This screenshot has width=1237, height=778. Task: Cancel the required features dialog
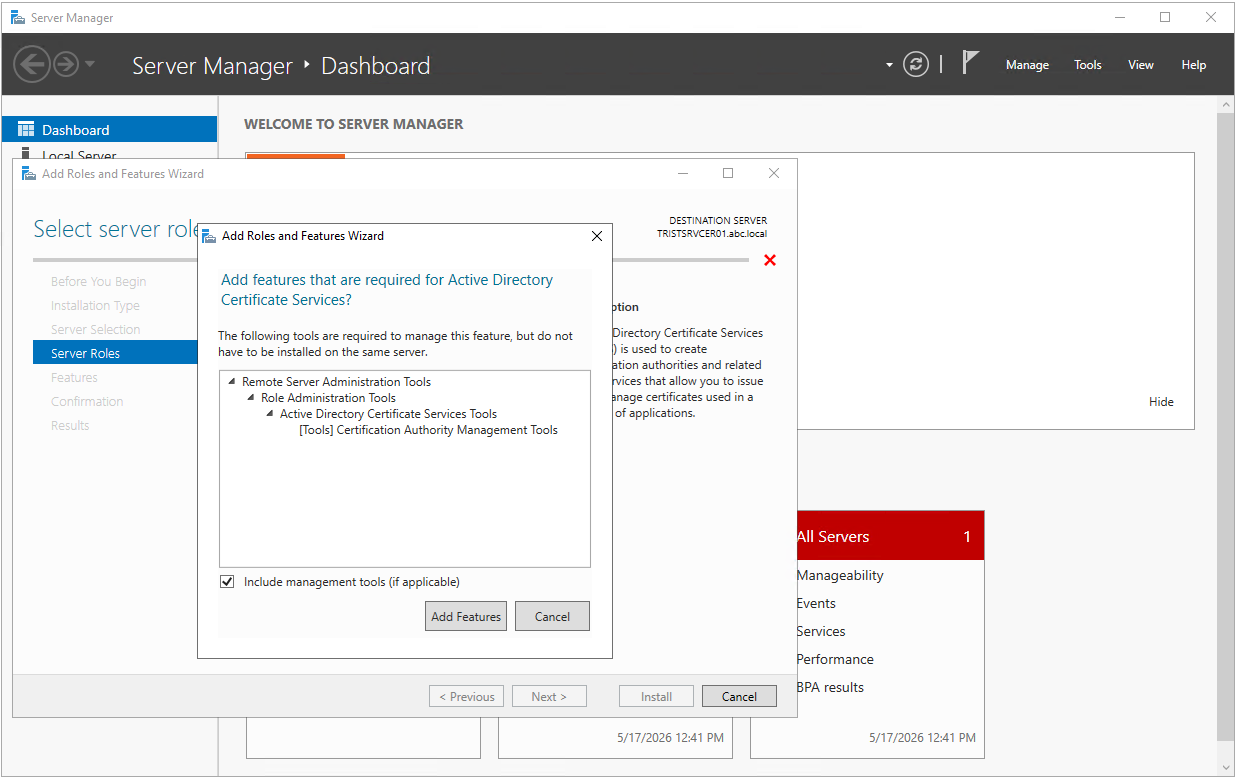click(552, 616)
